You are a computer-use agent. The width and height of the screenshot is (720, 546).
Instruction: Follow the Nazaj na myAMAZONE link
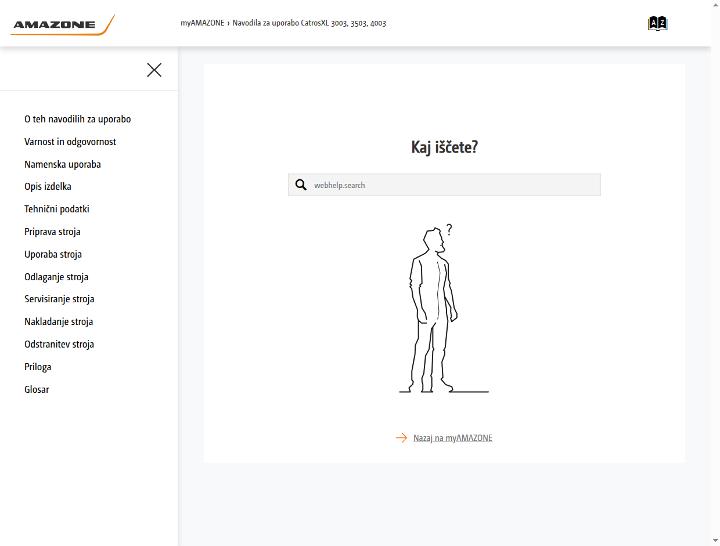(x=453, y=438)
